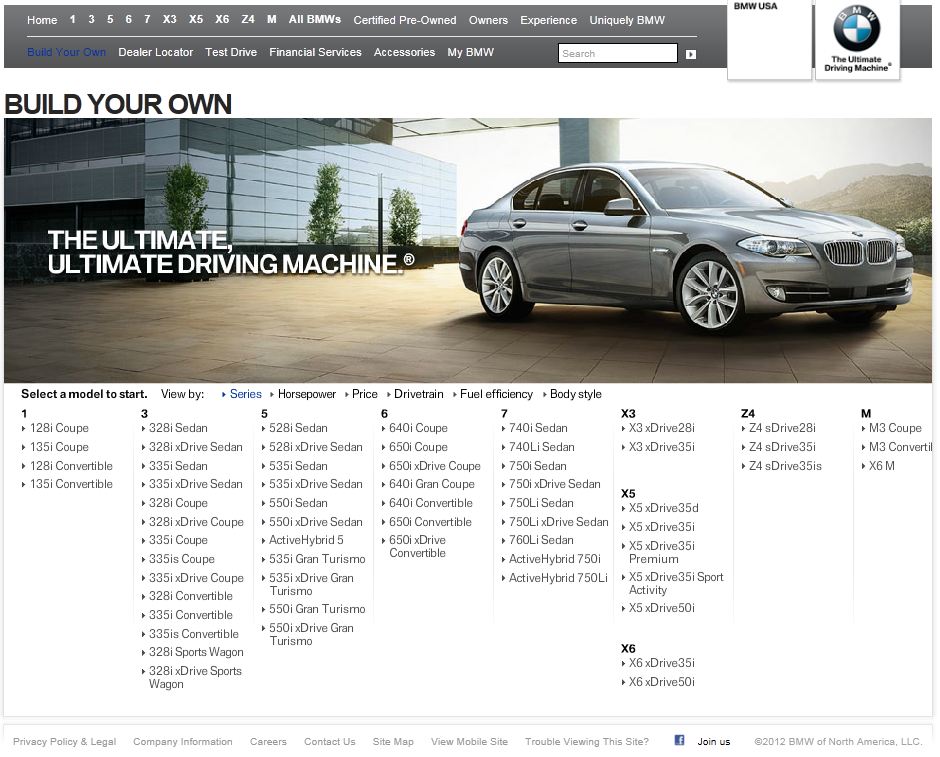Image resolution: width=940 pixels, height=757 pixels.
Task: Click the Facebook icon in footer
Action: click(x=679, y=741)
